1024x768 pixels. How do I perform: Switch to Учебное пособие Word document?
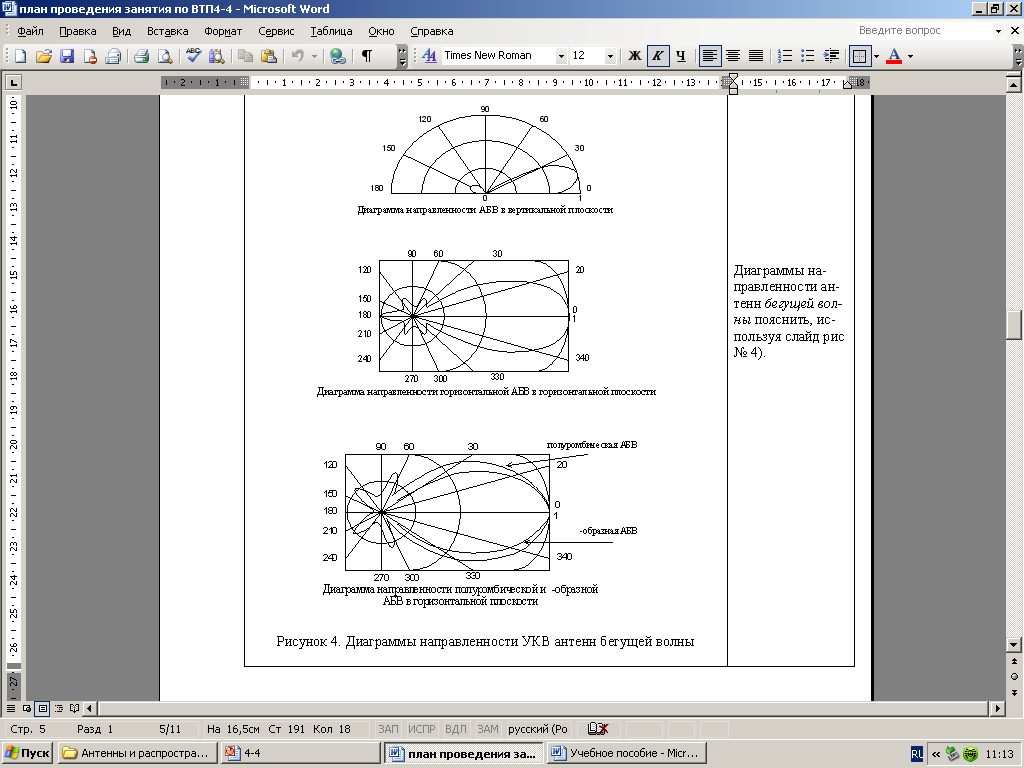click(x=627, y=753)
